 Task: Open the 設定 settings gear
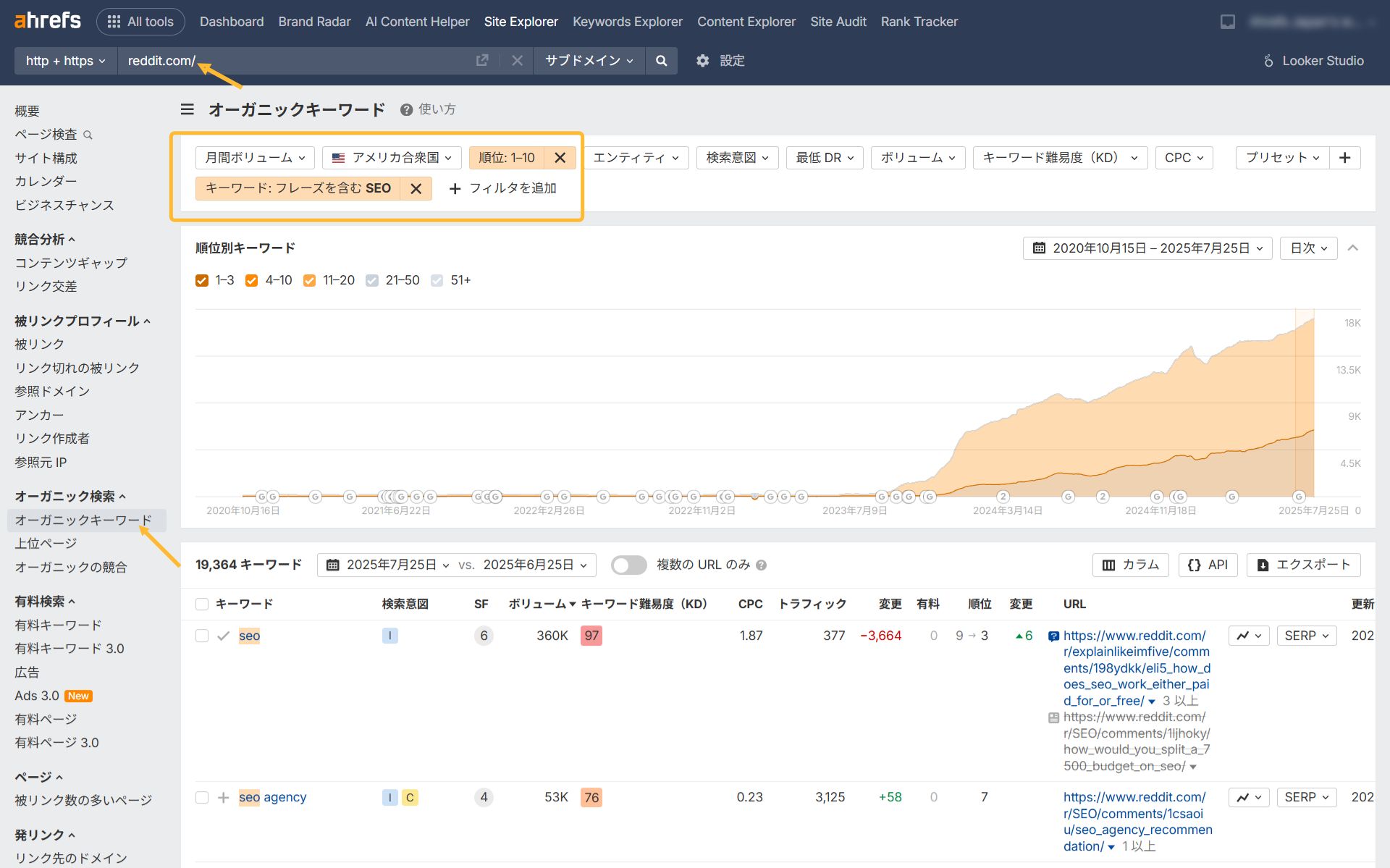pyautogui.click(x=702, y=61)
